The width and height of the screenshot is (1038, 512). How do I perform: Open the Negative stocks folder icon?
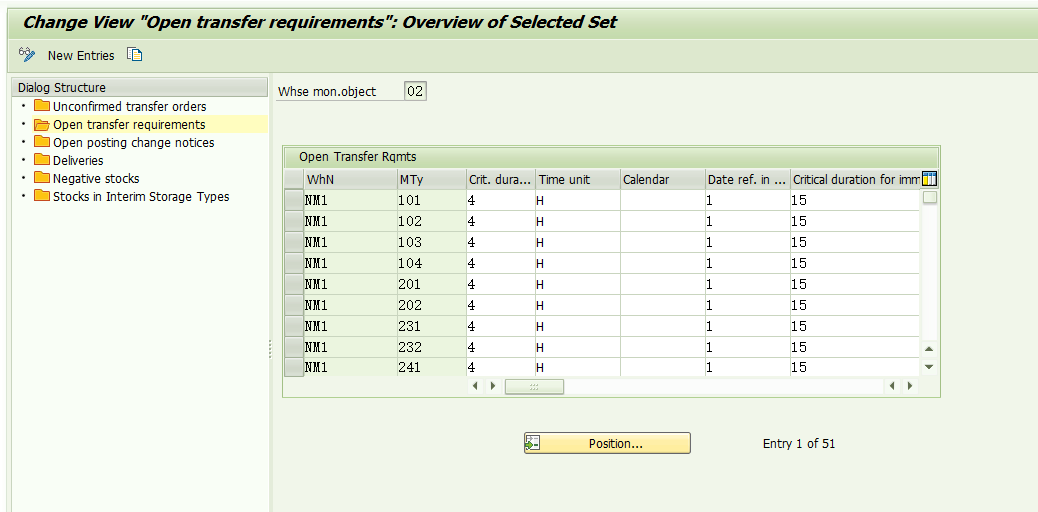(42, 178)
